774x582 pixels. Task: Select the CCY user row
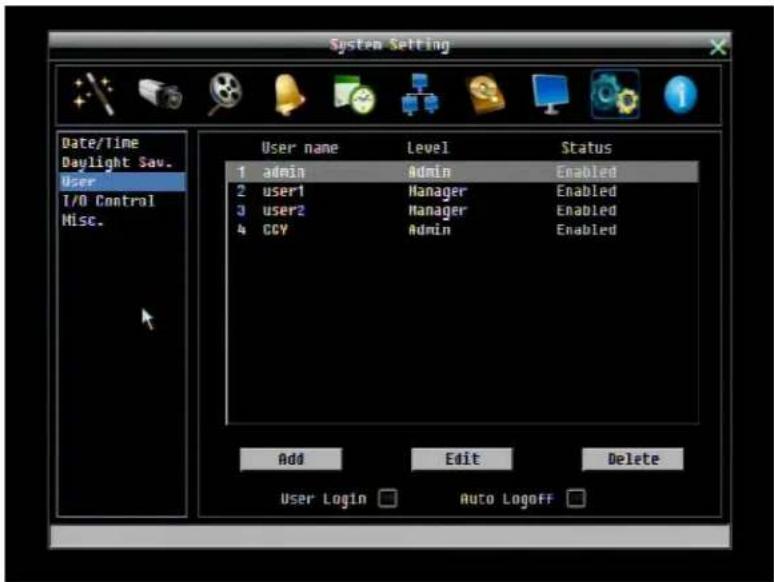[462, 230]
